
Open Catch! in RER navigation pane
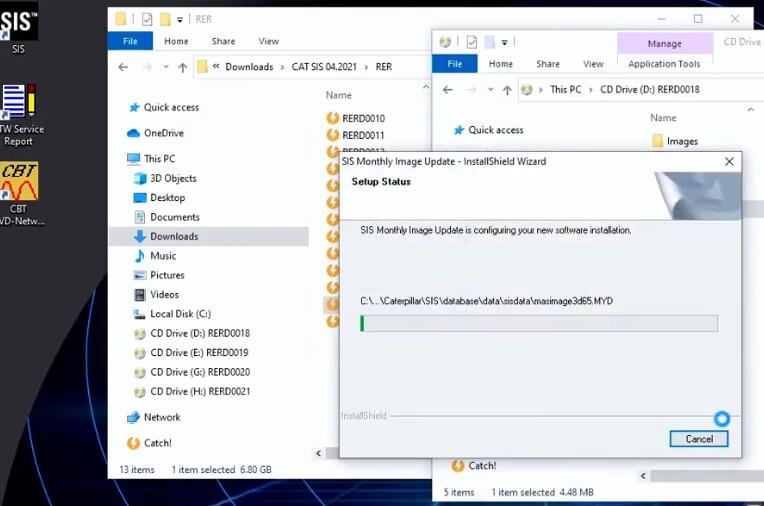pos(157,443)
